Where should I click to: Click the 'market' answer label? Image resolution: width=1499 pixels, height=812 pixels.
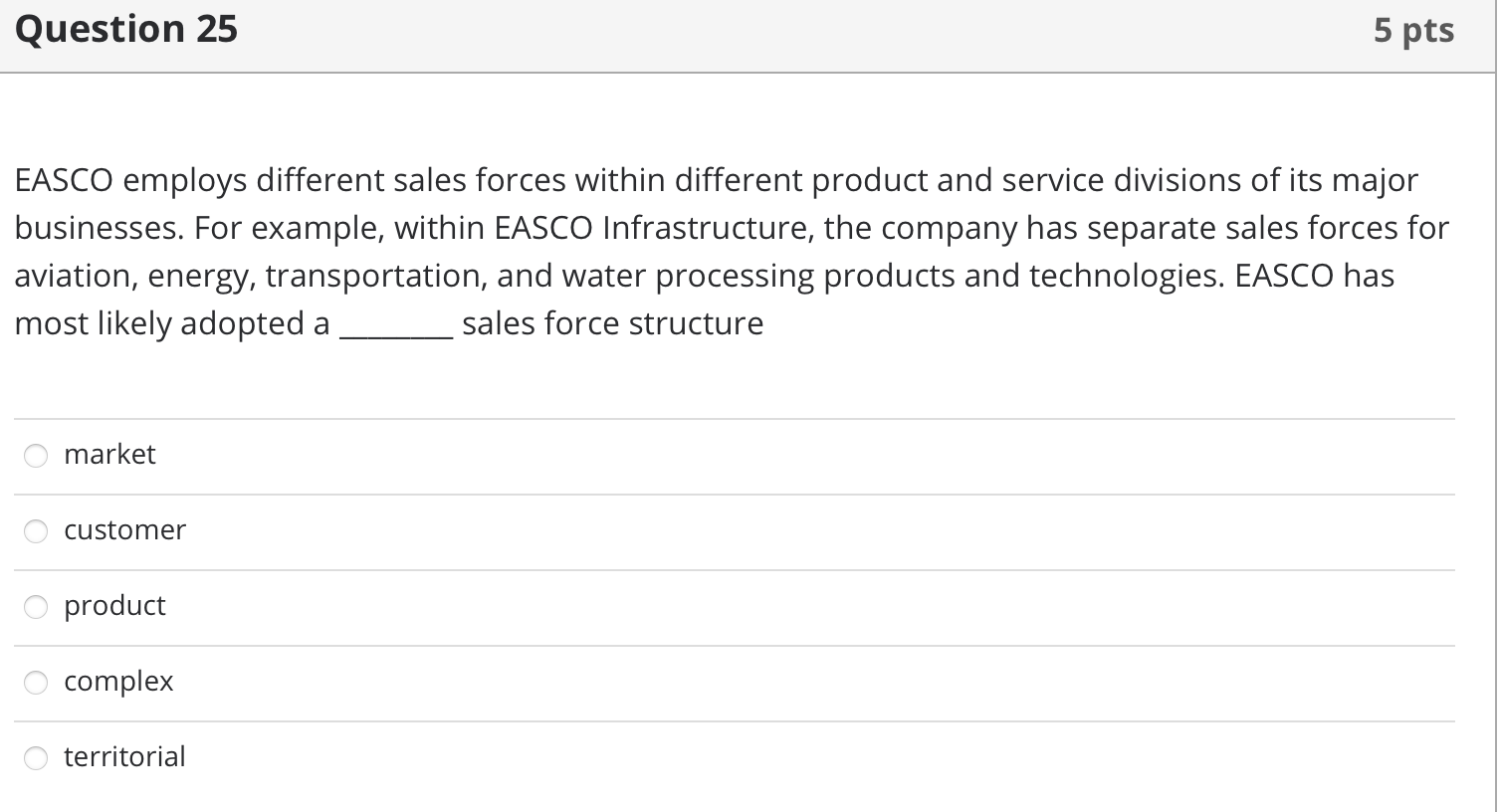click(109, 455)
